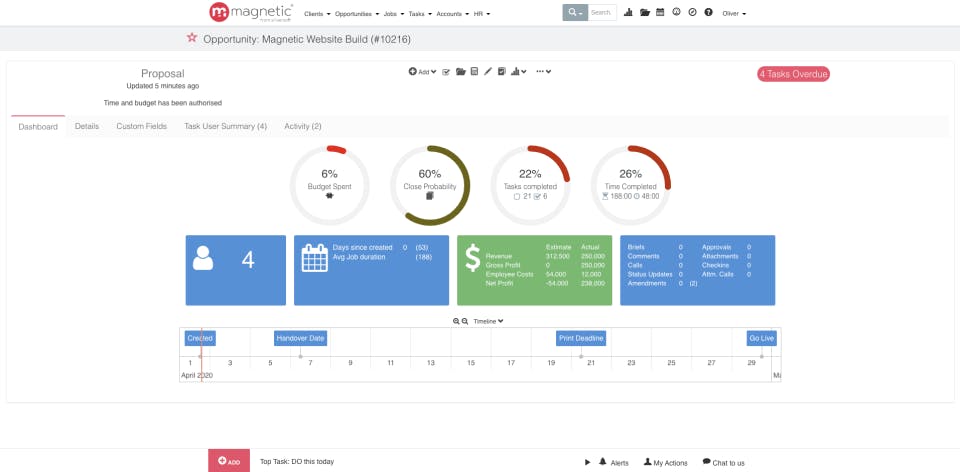960x472 pixels.
Task: Click the copy/checklist icon beside pencil
Action: (501, 72)
